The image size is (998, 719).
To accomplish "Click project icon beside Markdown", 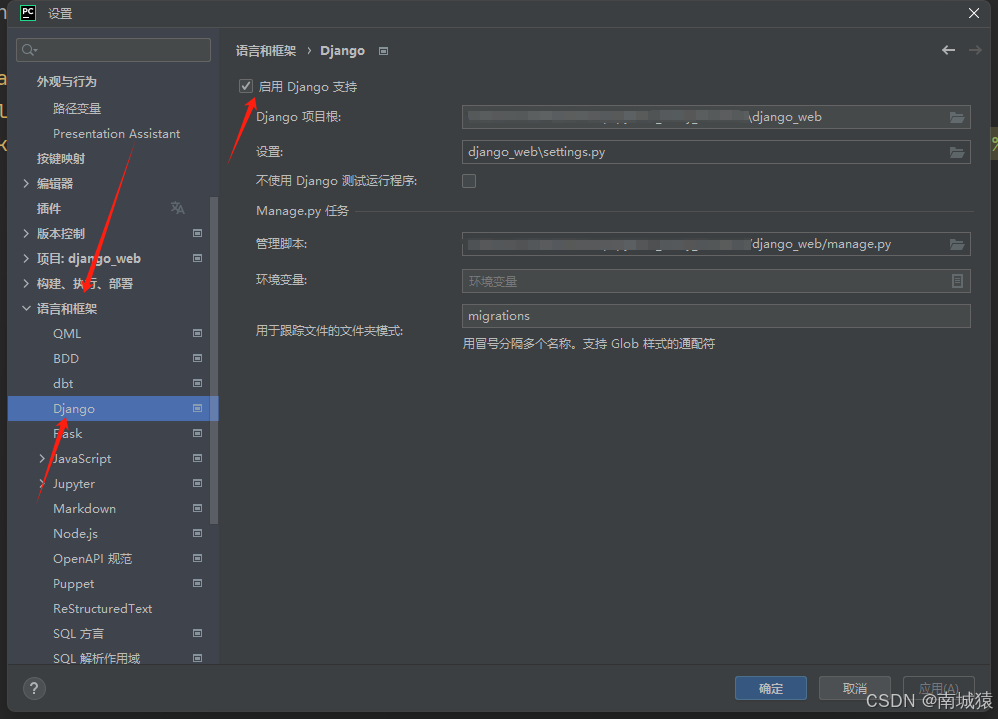I will tap(197, 508).
